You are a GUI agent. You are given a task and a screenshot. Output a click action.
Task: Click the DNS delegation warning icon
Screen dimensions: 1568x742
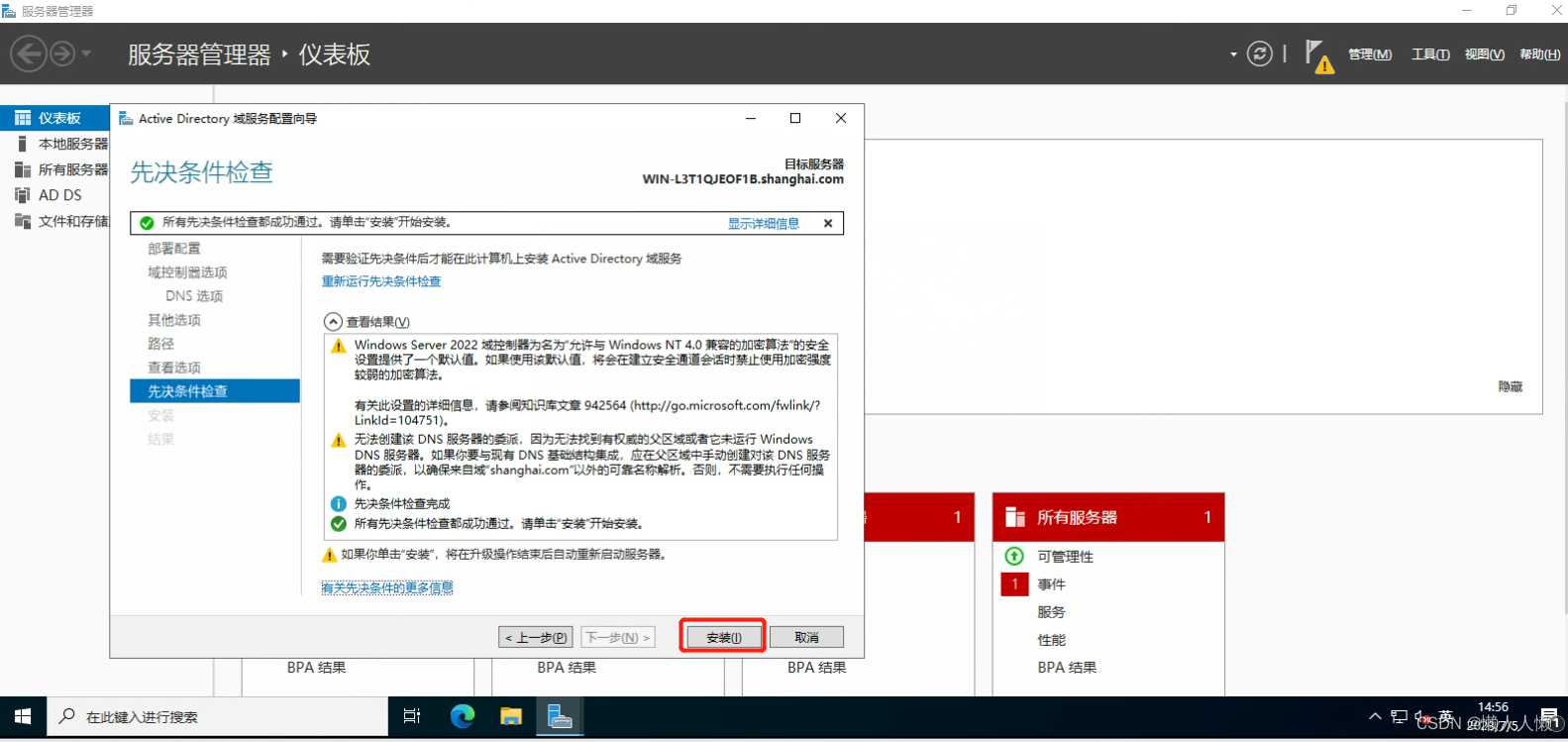(x=339, y=440)
